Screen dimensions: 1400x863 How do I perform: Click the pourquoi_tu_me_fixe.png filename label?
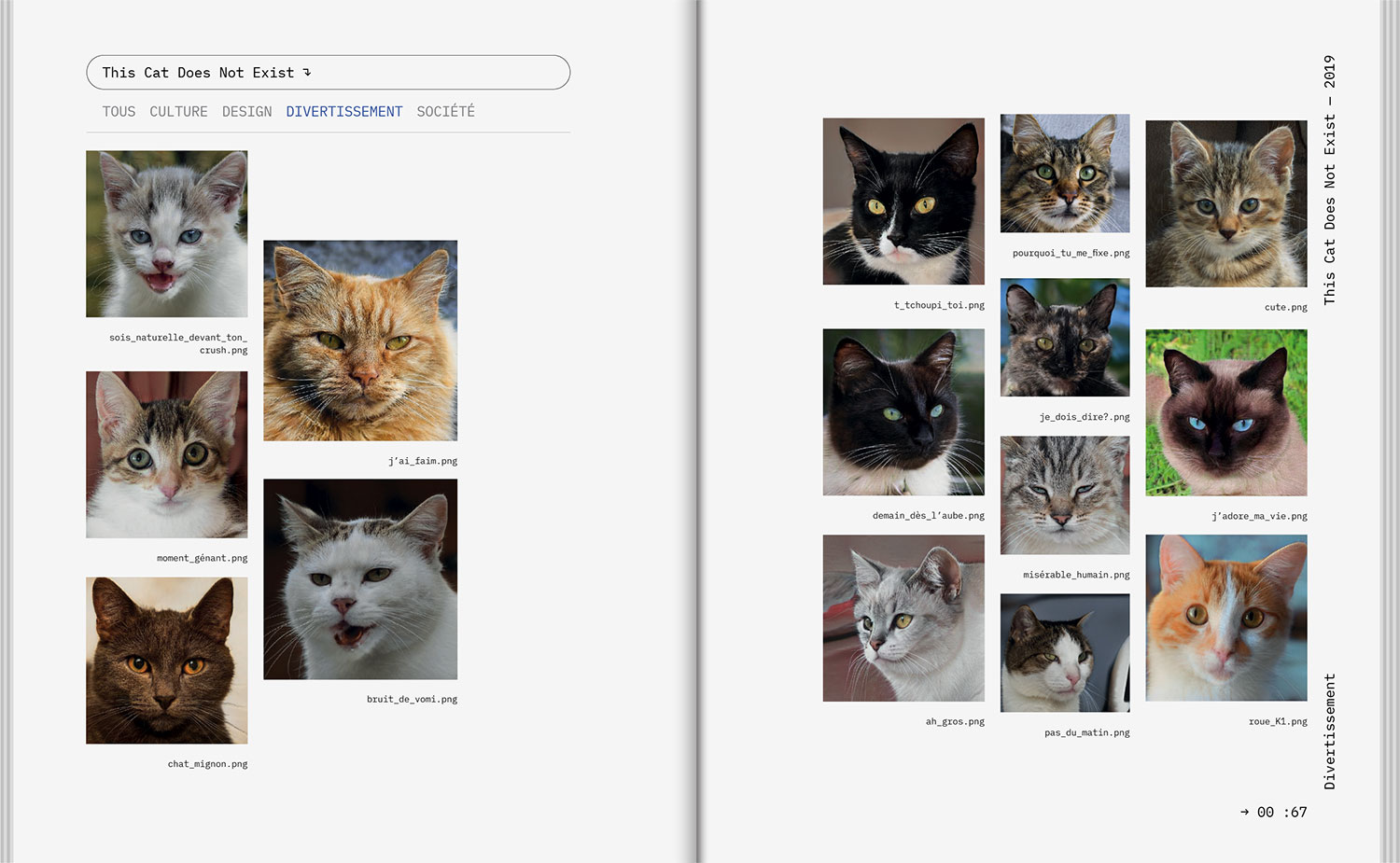point(1071,254)
